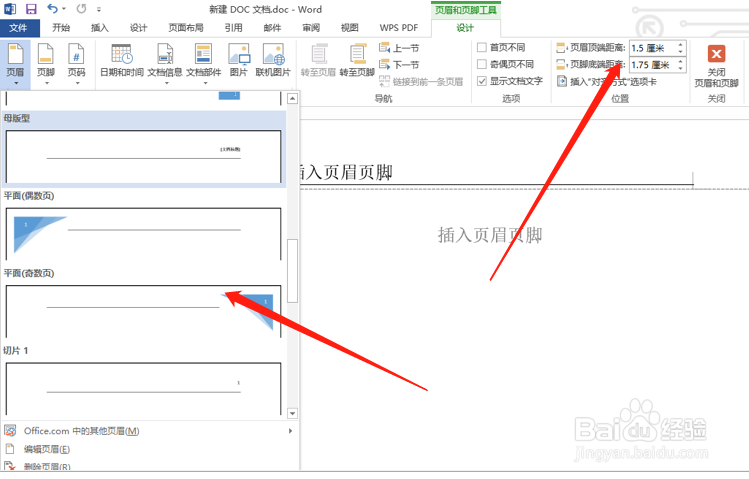Click the header gallery scrollbar thumb
Viewport: 749px width, 479px height.
(292, 271)
